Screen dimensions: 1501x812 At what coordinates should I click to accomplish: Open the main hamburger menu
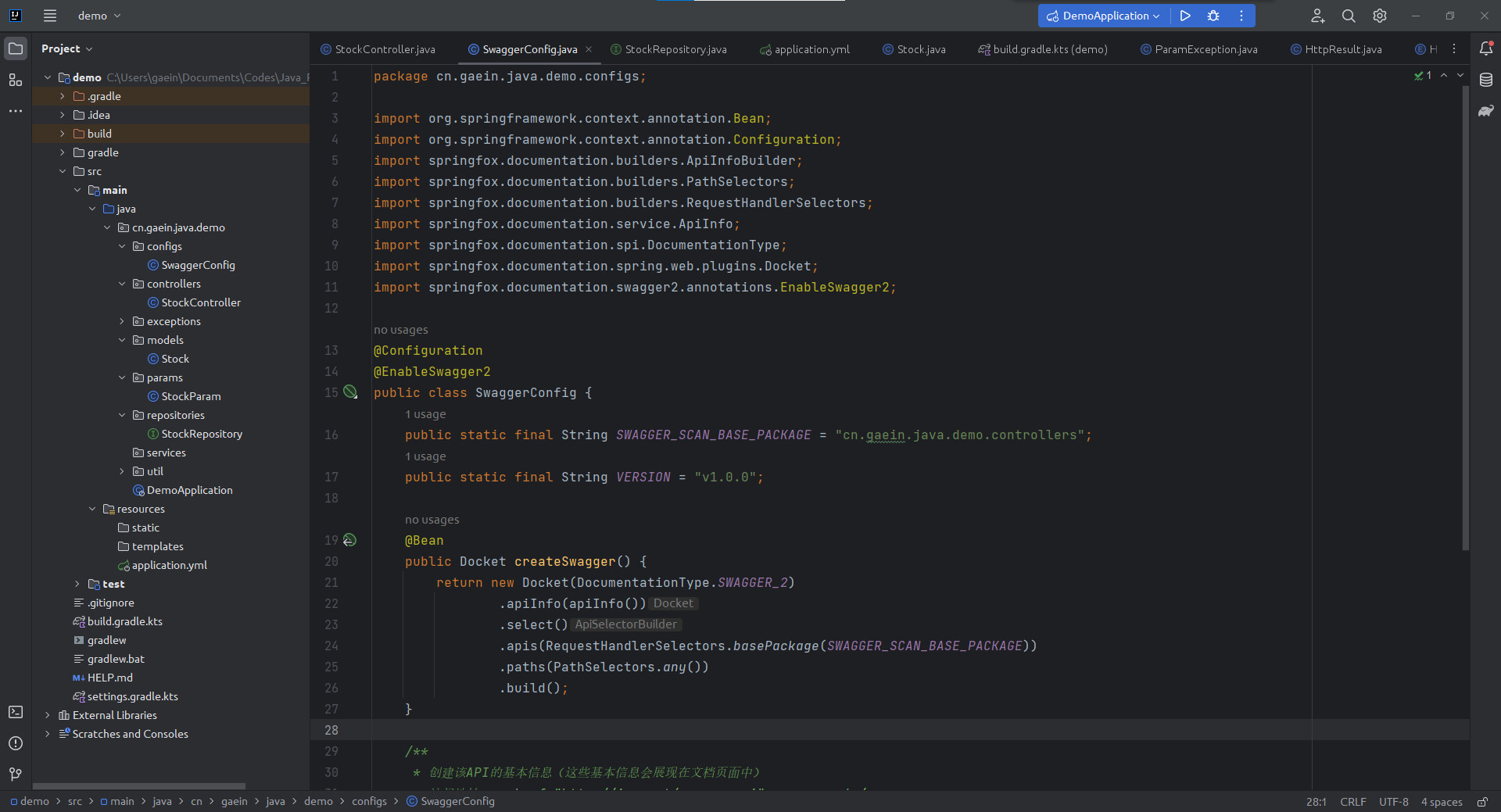pos(50,16)
